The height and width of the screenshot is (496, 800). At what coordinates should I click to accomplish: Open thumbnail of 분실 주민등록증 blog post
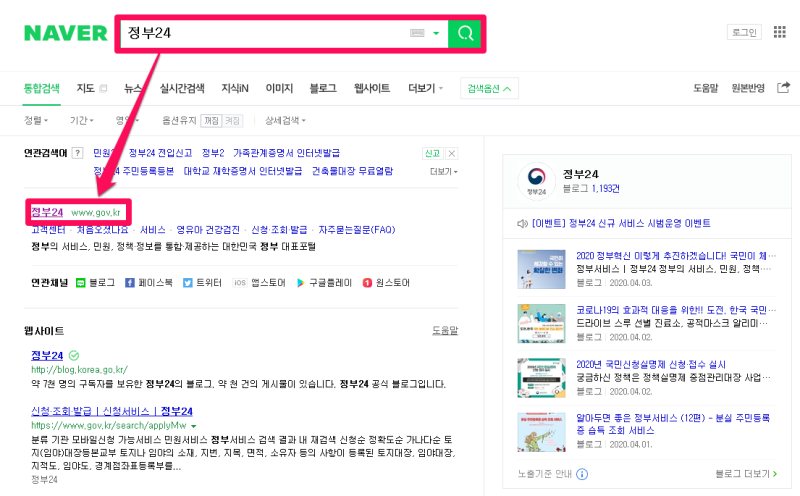pos(541,432)
